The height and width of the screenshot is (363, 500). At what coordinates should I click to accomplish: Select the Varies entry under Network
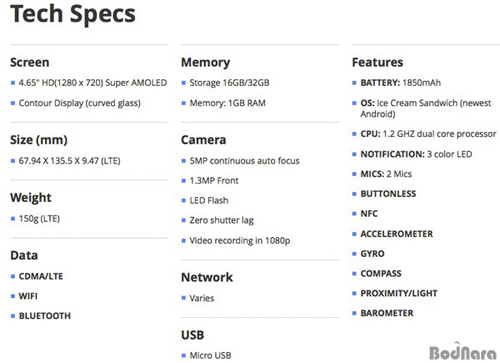202,298
